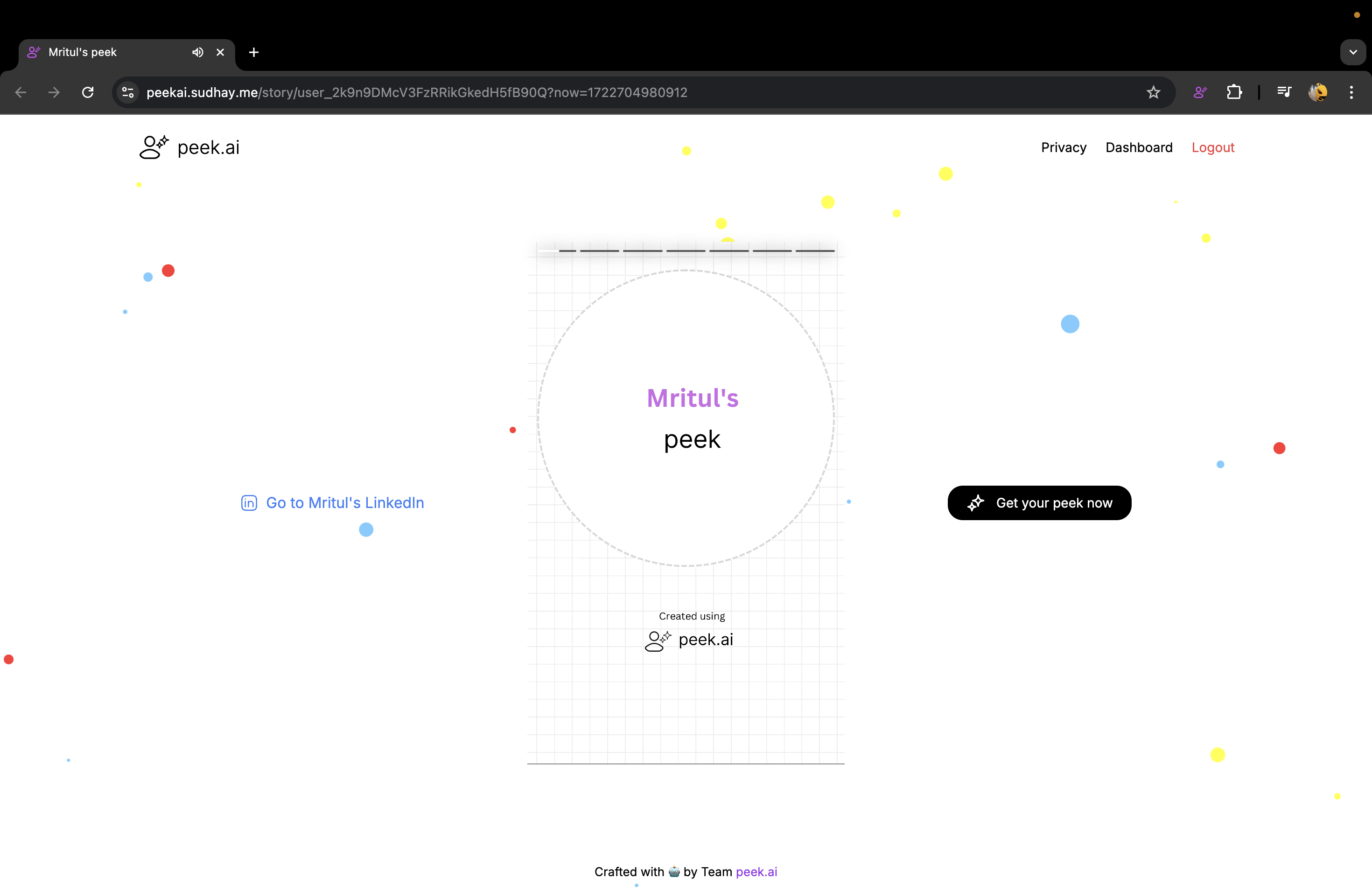Click the Chrome profile avatar
The width and height of the screenshot is (1372, 892).
[1318, 92]
